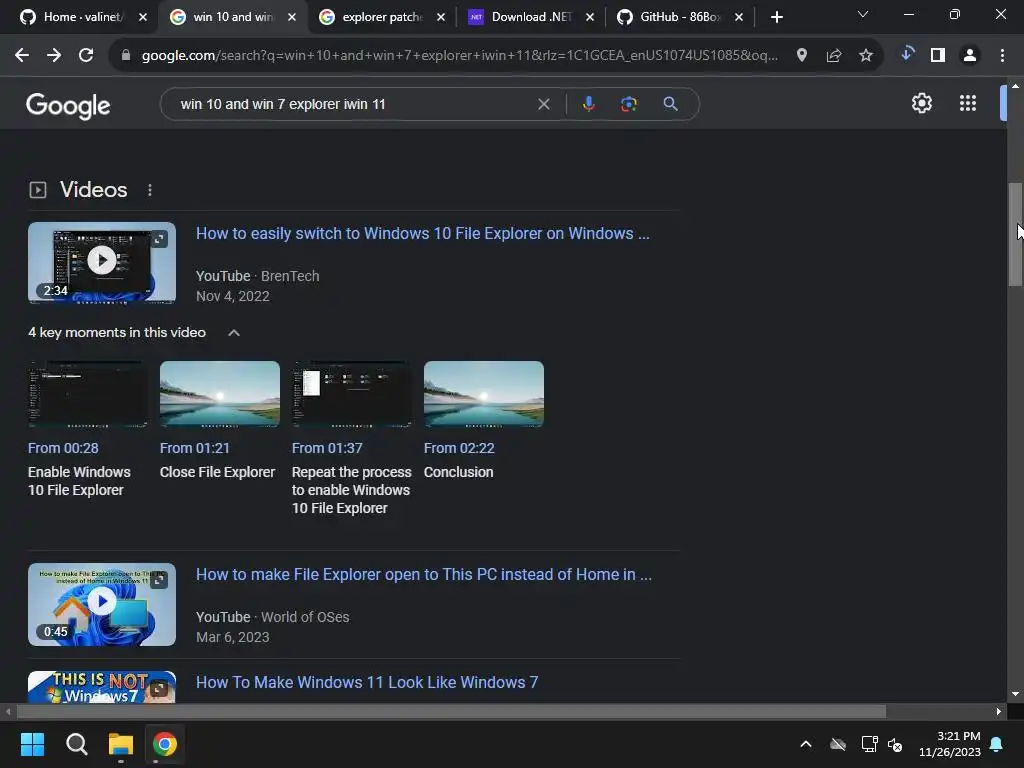
Task: Open the 'Enable Windows 10 File Explorer' moment thumbnail
Action: [88, 394]
